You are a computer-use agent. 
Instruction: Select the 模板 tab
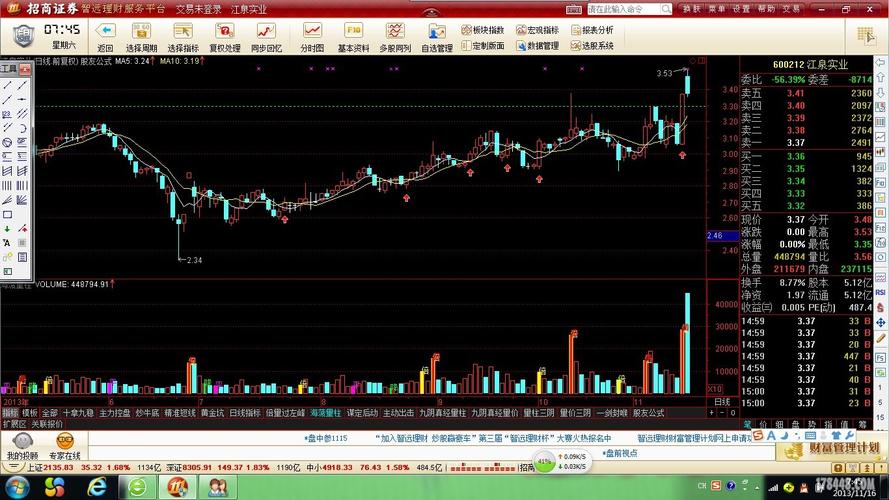(x=29, y=413)
